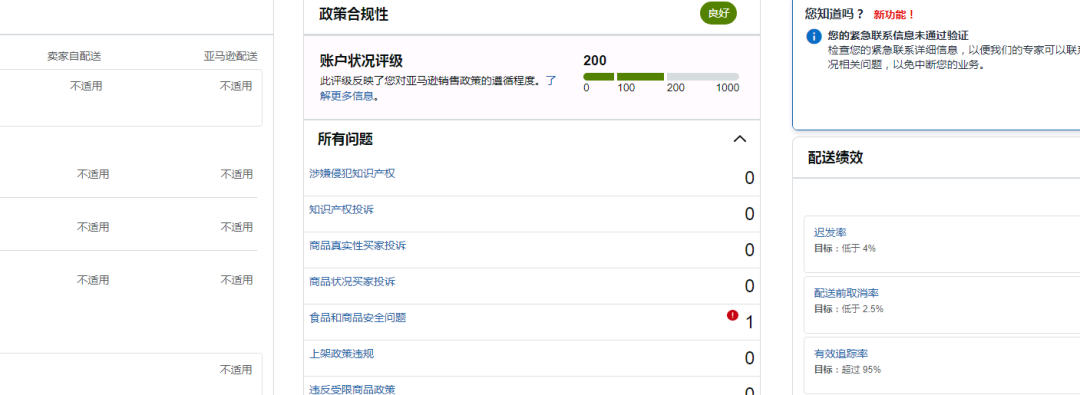Click the count 0 for 涉嫌侵犯知识产权
Image resolution: width=1080 pixels, height=395 pixels.
(749, 178)
